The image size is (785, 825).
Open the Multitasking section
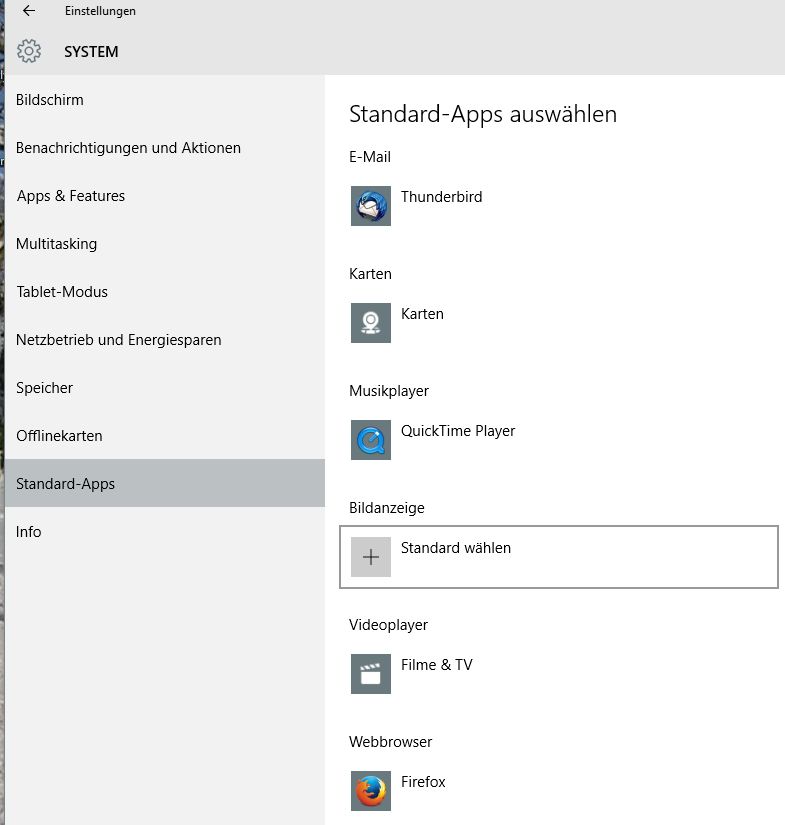(57, 244)
